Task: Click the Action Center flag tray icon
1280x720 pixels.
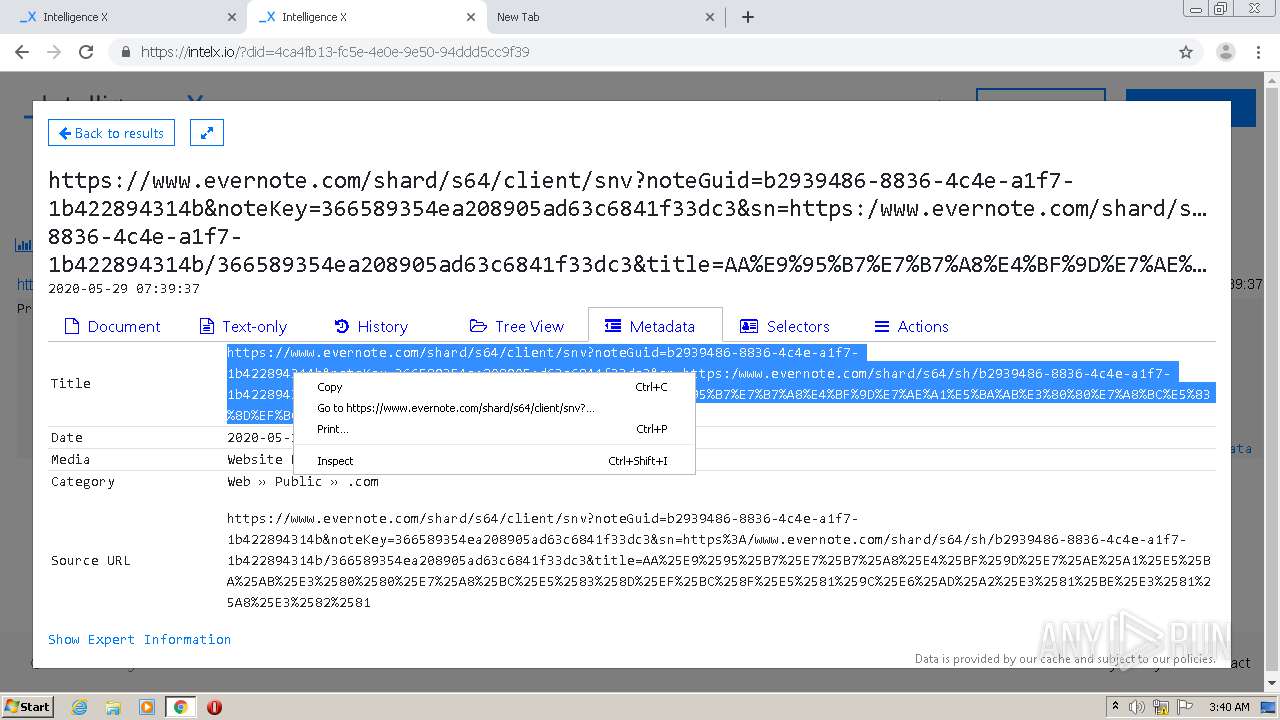Action: (x=1185, y=707)
